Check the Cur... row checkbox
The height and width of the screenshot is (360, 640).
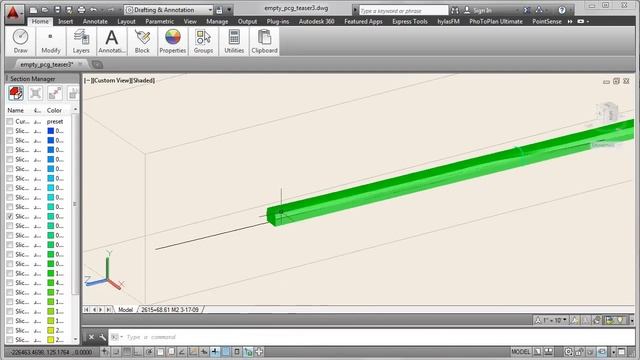click(10, 122)
